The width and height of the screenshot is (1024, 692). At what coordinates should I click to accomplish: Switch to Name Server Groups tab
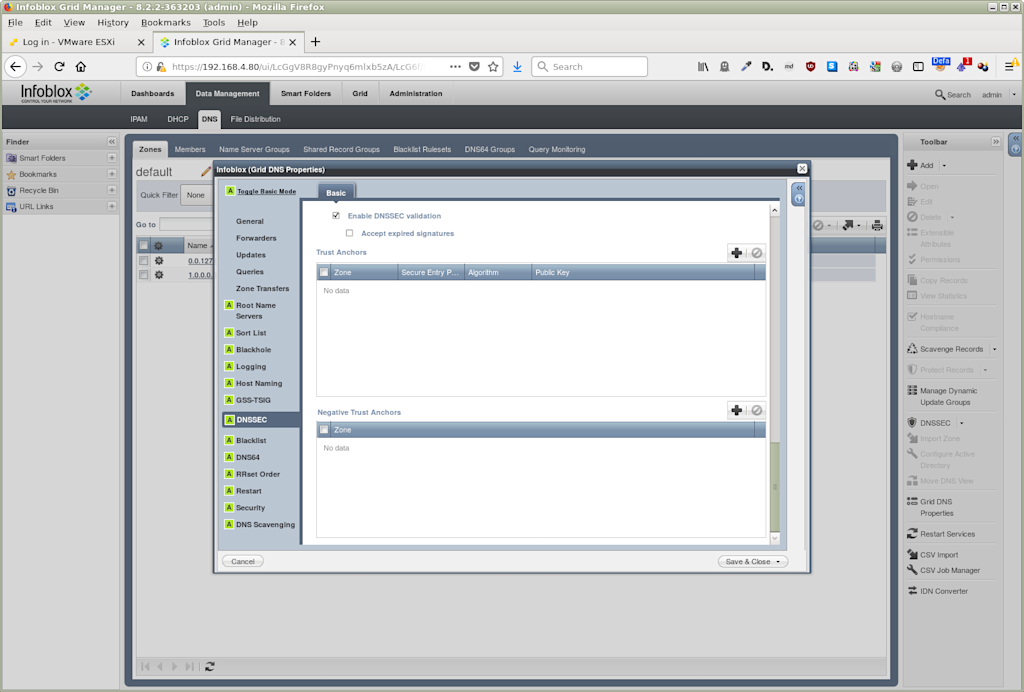coord(254,149)
